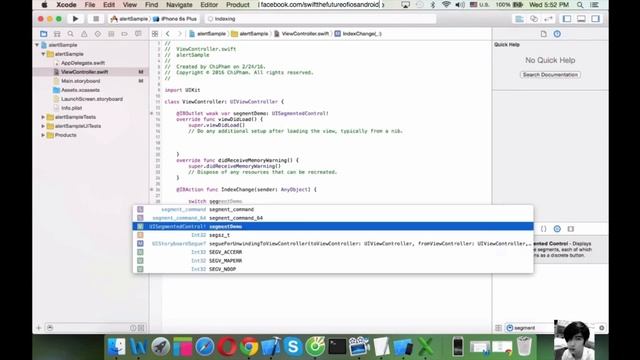Image resolution: width=640 pixels, height=360 pixels.
Task: Toggle breakpoint on IBOutlet line gutter
Action: tap(151, 113)
